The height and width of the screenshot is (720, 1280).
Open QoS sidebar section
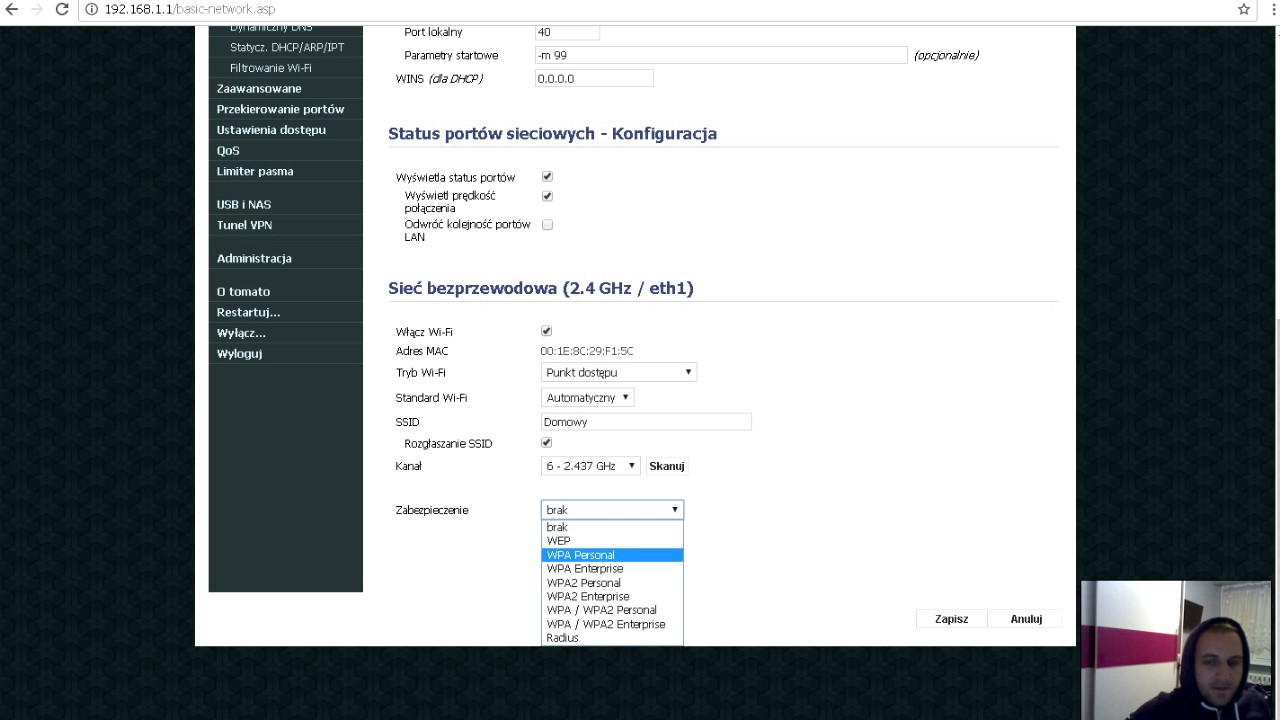(x=228, y=151)
